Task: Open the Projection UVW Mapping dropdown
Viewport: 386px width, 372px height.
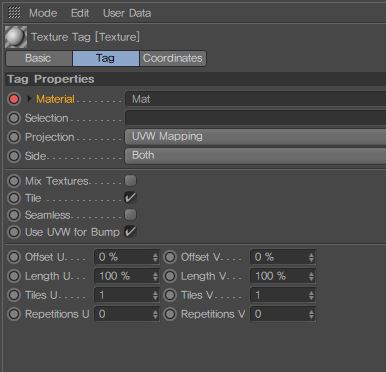Action: (255, 137)
